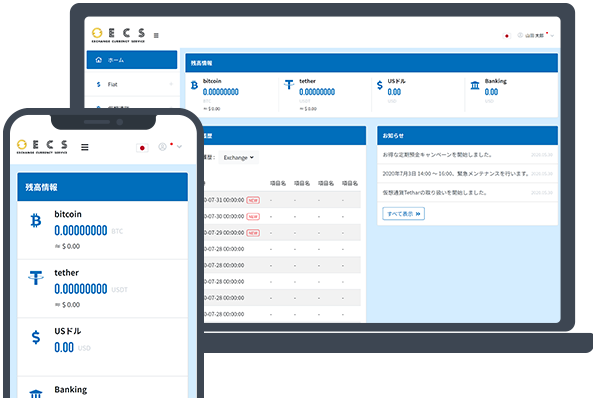Select the Home sidebar menu item

click(132, 60)
